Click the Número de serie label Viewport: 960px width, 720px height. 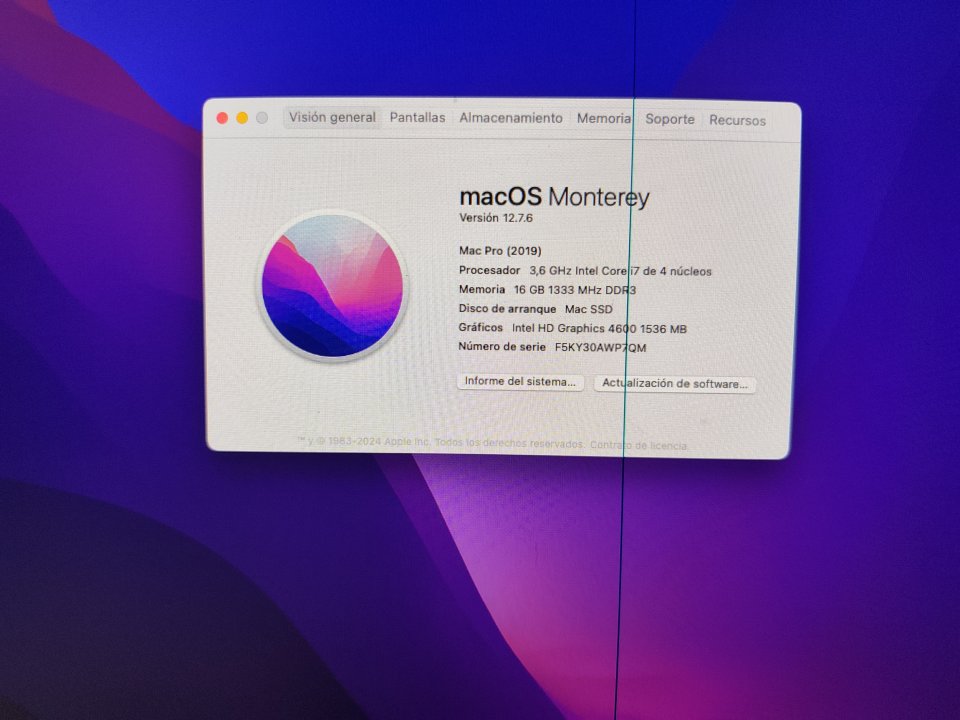pos(501,347)
